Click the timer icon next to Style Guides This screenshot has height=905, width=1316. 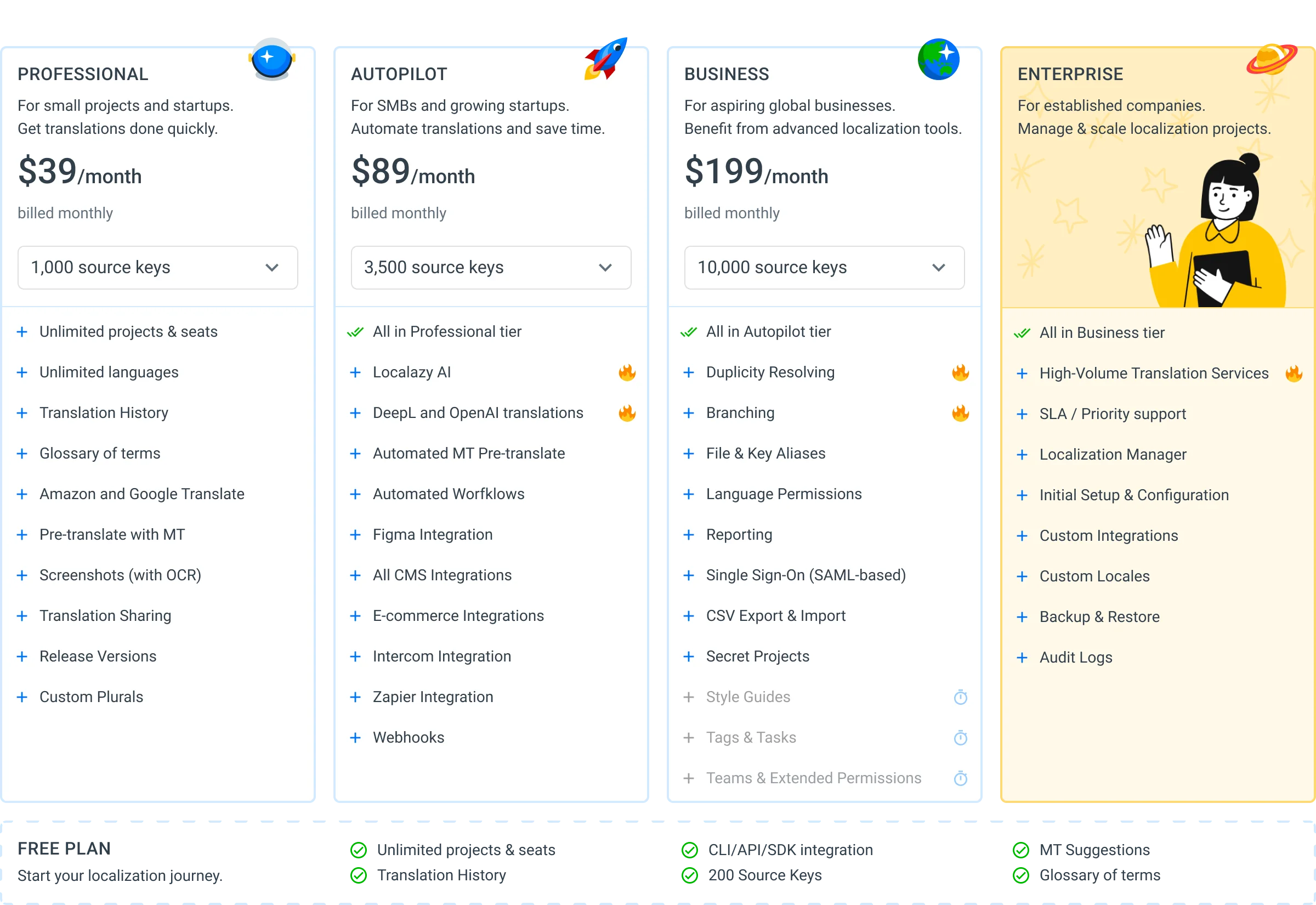[x=960, y=697]
